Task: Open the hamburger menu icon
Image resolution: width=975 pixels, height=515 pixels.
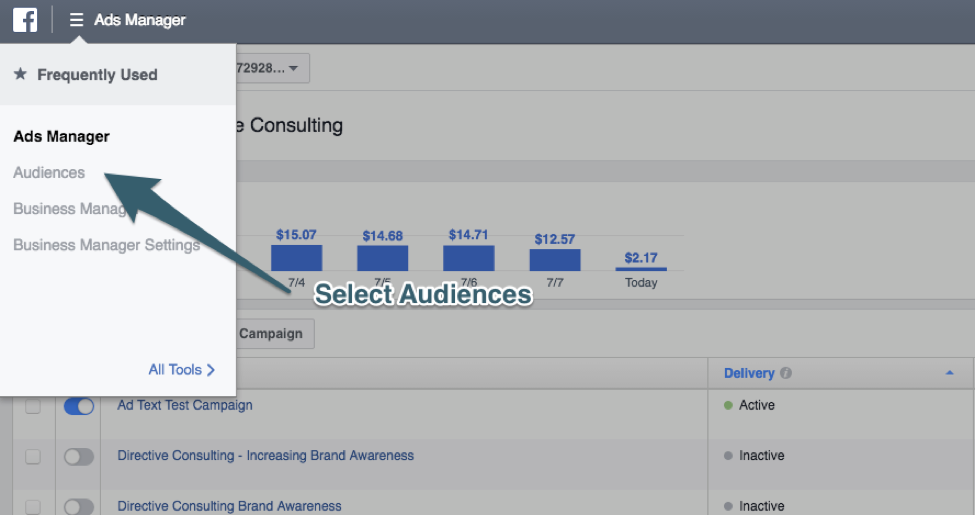Action: [76, 20]
